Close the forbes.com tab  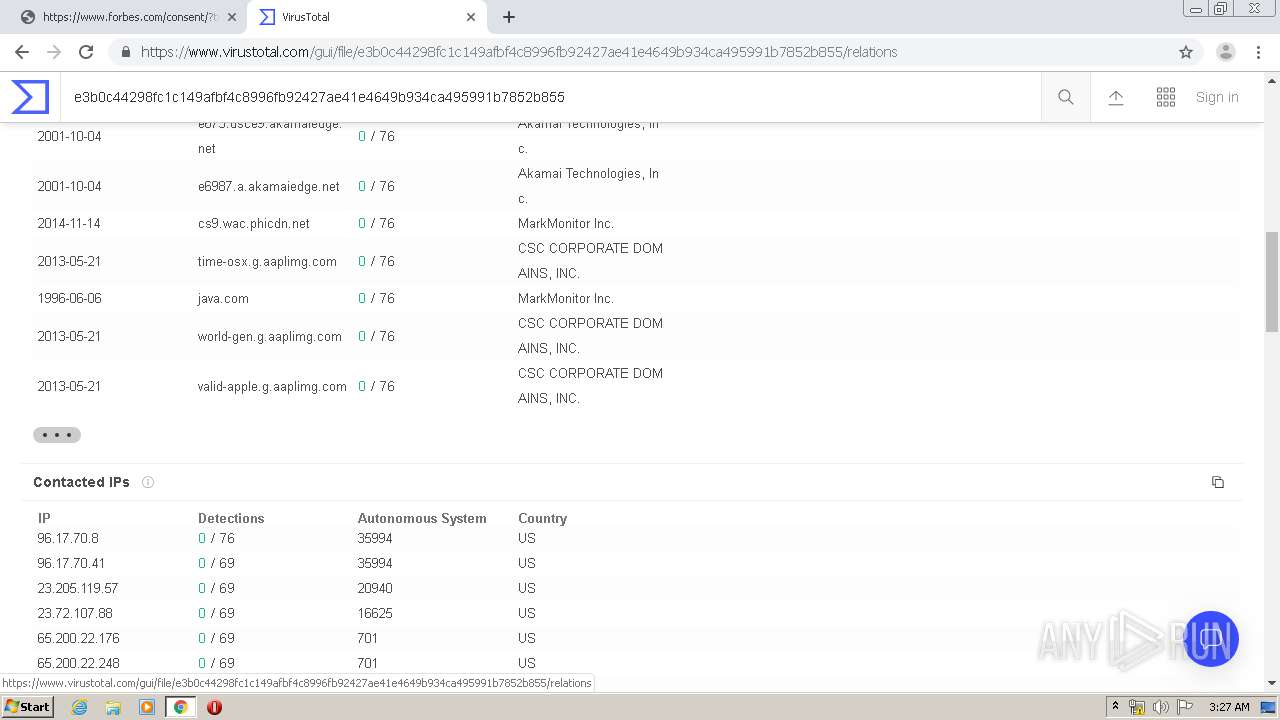tap(232, 17)
